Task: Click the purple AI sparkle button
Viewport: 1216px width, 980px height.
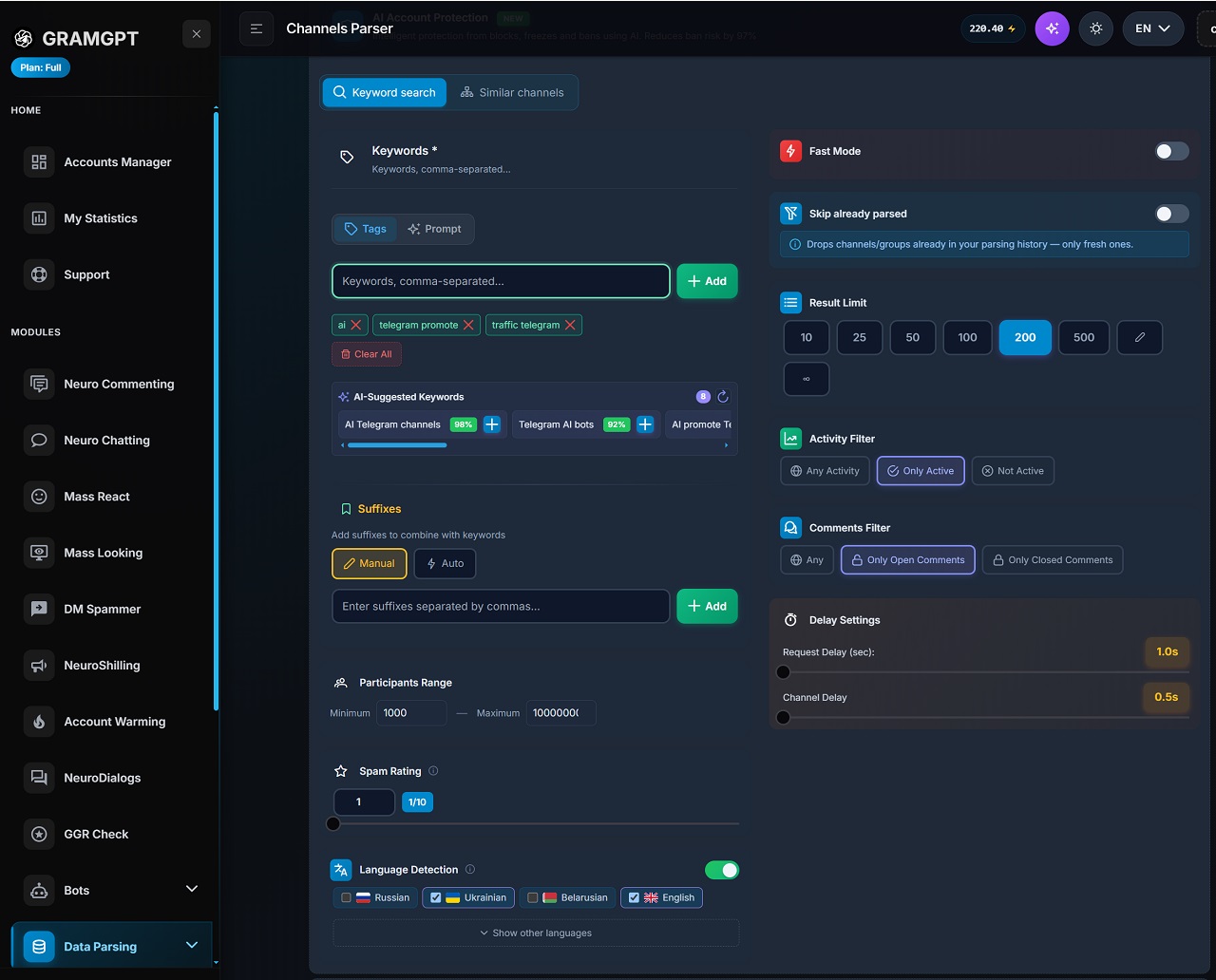Action: click(1052, 28)
